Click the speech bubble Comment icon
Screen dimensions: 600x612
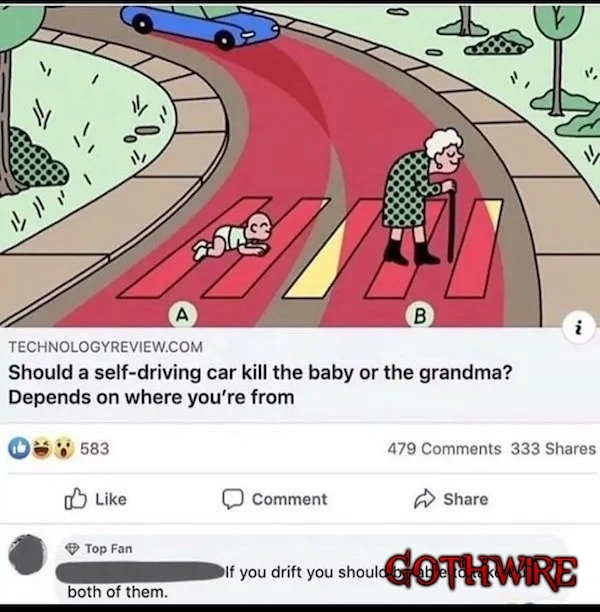pyautogui.click(x=233, y=499)
